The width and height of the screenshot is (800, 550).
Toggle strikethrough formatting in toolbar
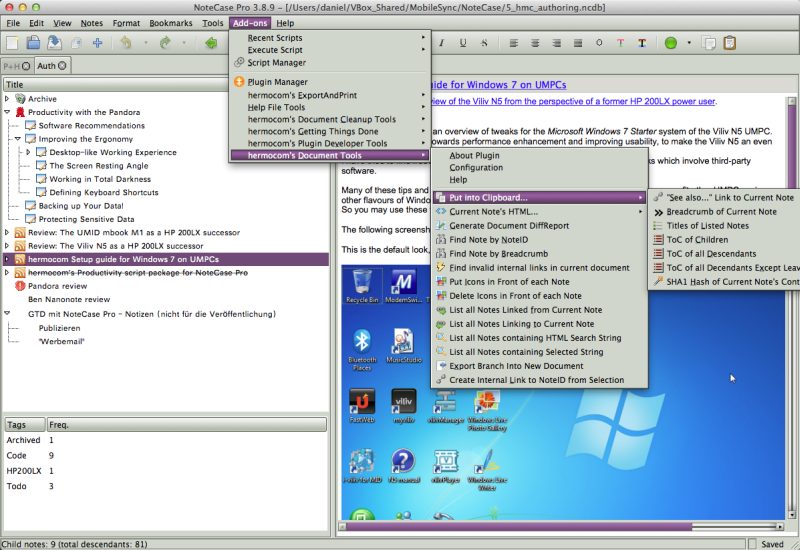click(x=484, y=43)
